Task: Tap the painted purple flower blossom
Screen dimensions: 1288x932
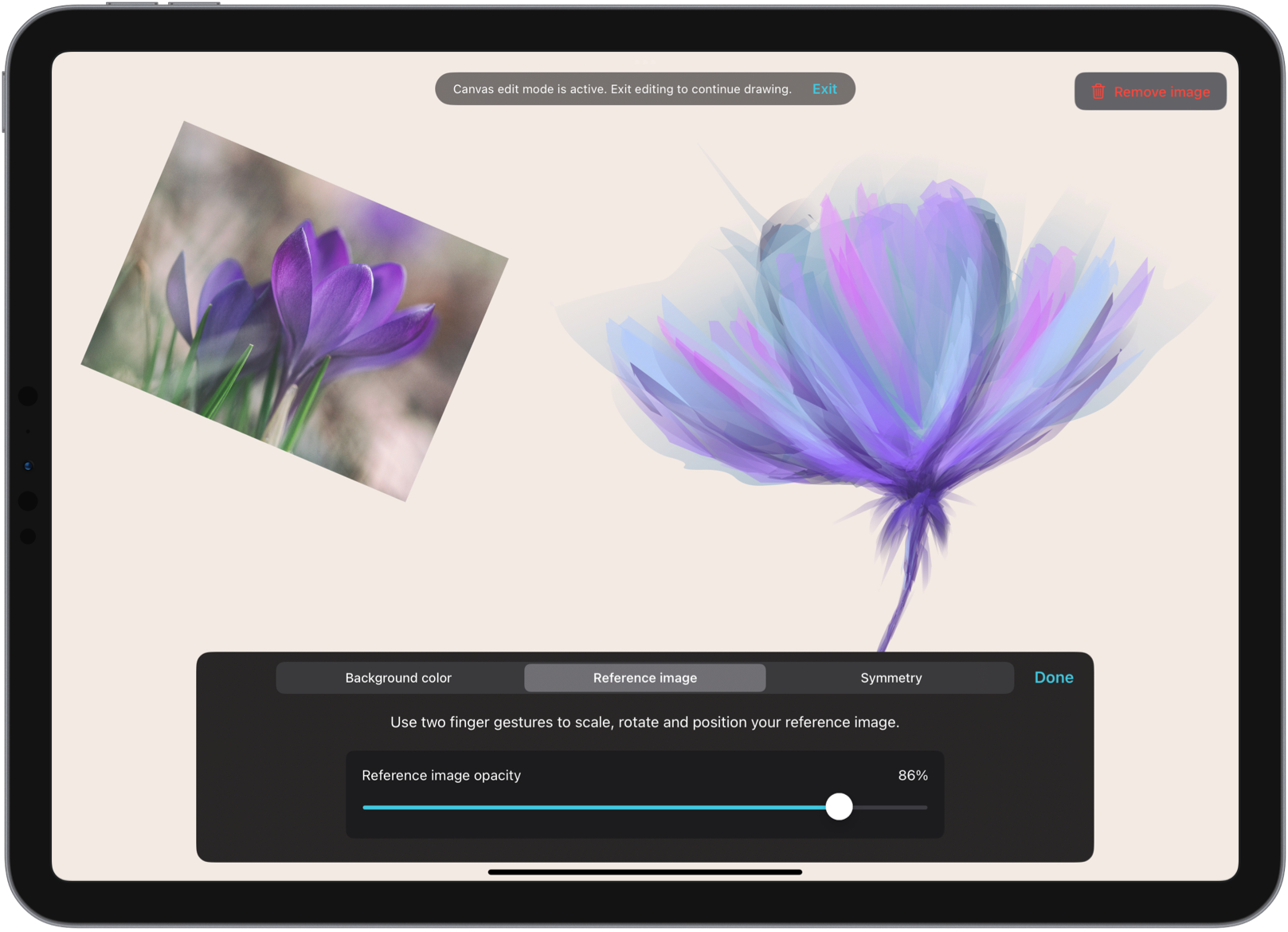Action: [x=884, y=343]
